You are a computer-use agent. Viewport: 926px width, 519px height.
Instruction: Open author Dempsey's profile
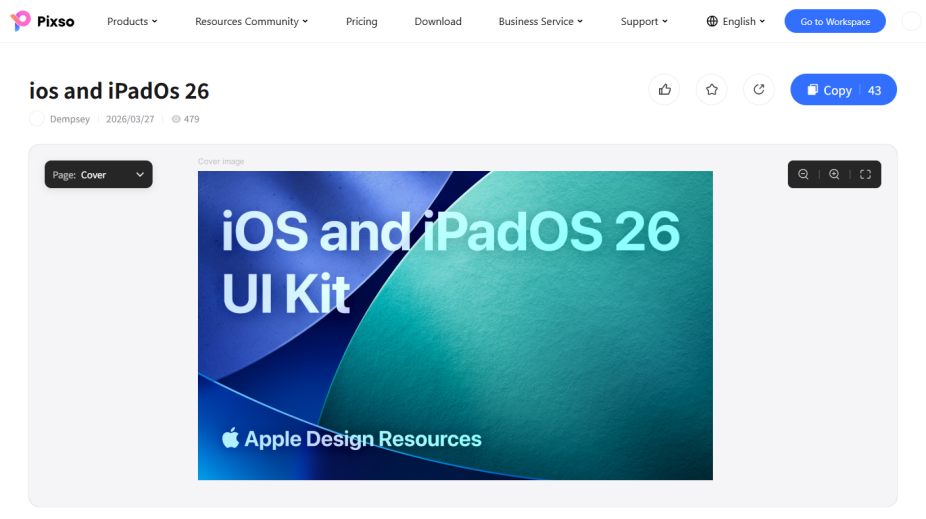(x=70, y=119)
